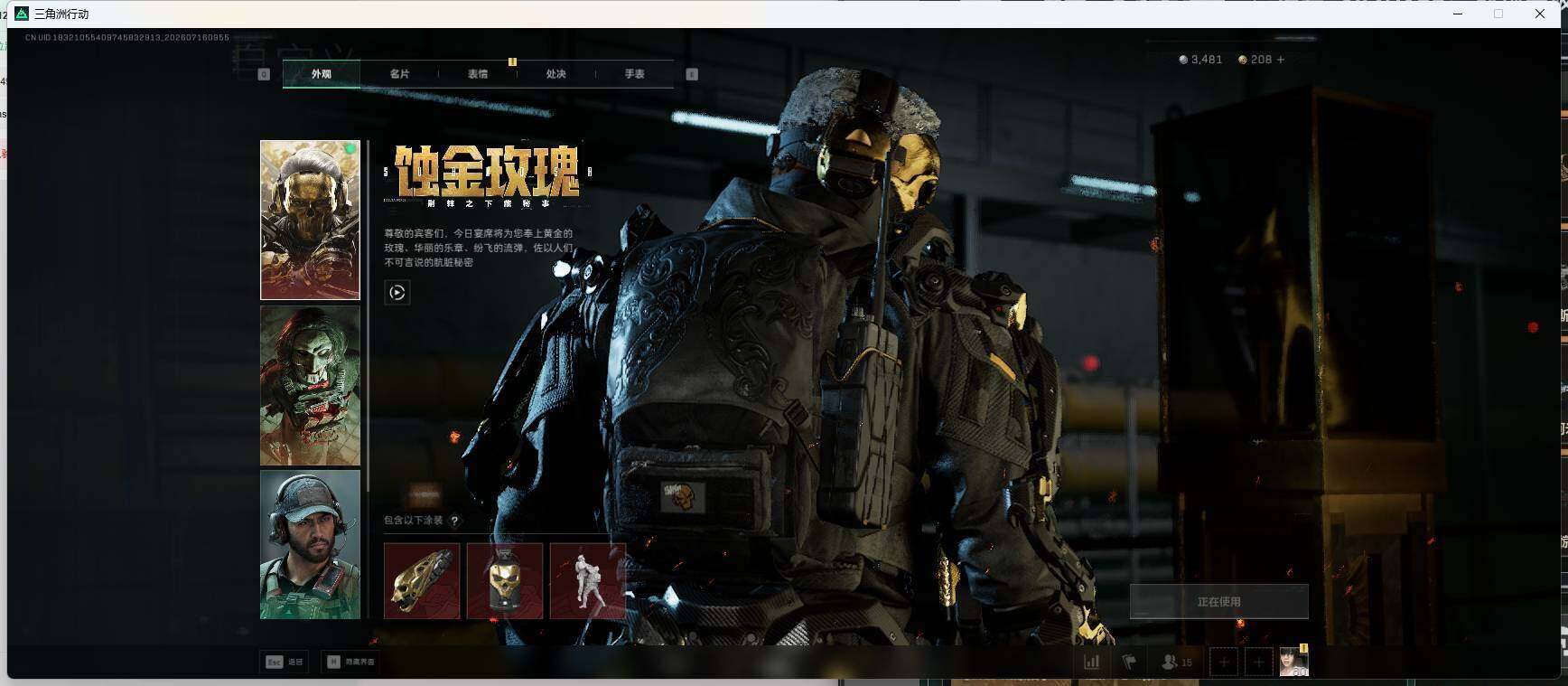
Task: Open the 手表 tab
Action: click(x=634, y=74)
